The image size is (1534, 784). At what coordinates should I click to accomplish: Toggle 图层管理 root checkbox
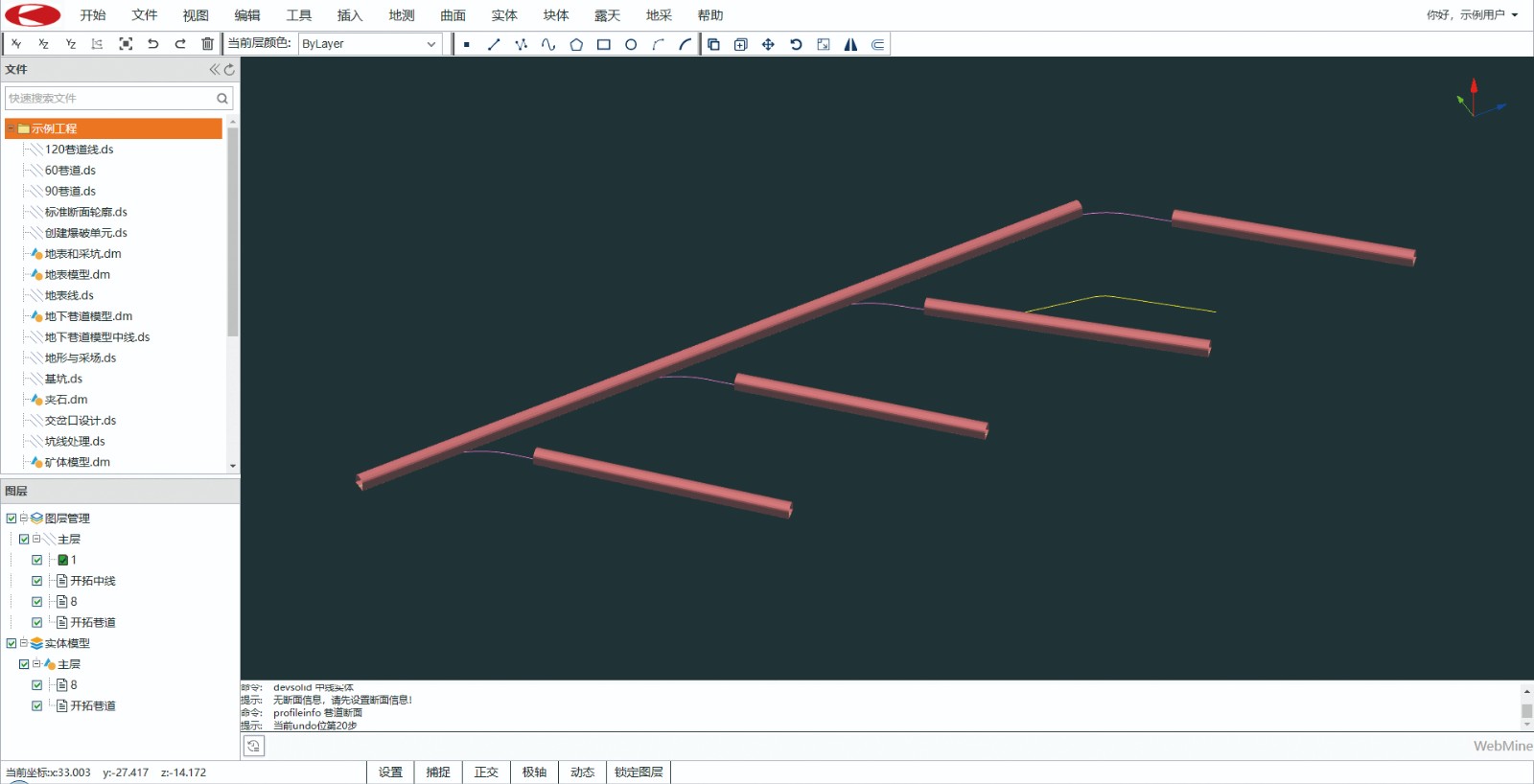[x=12, y=519]
